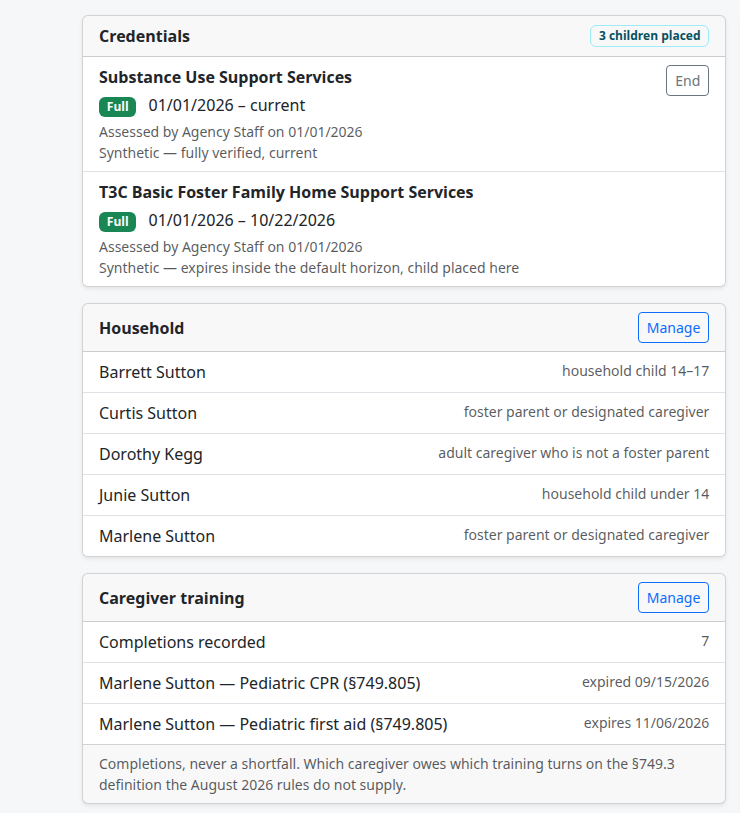
Task: Open Manage for Caregiver training section
Action: click(673, 598)
